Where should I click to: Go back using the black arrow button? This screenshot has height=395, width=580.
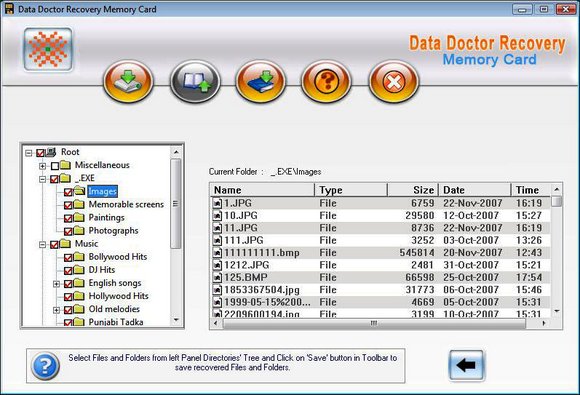[x=466, y=365]
